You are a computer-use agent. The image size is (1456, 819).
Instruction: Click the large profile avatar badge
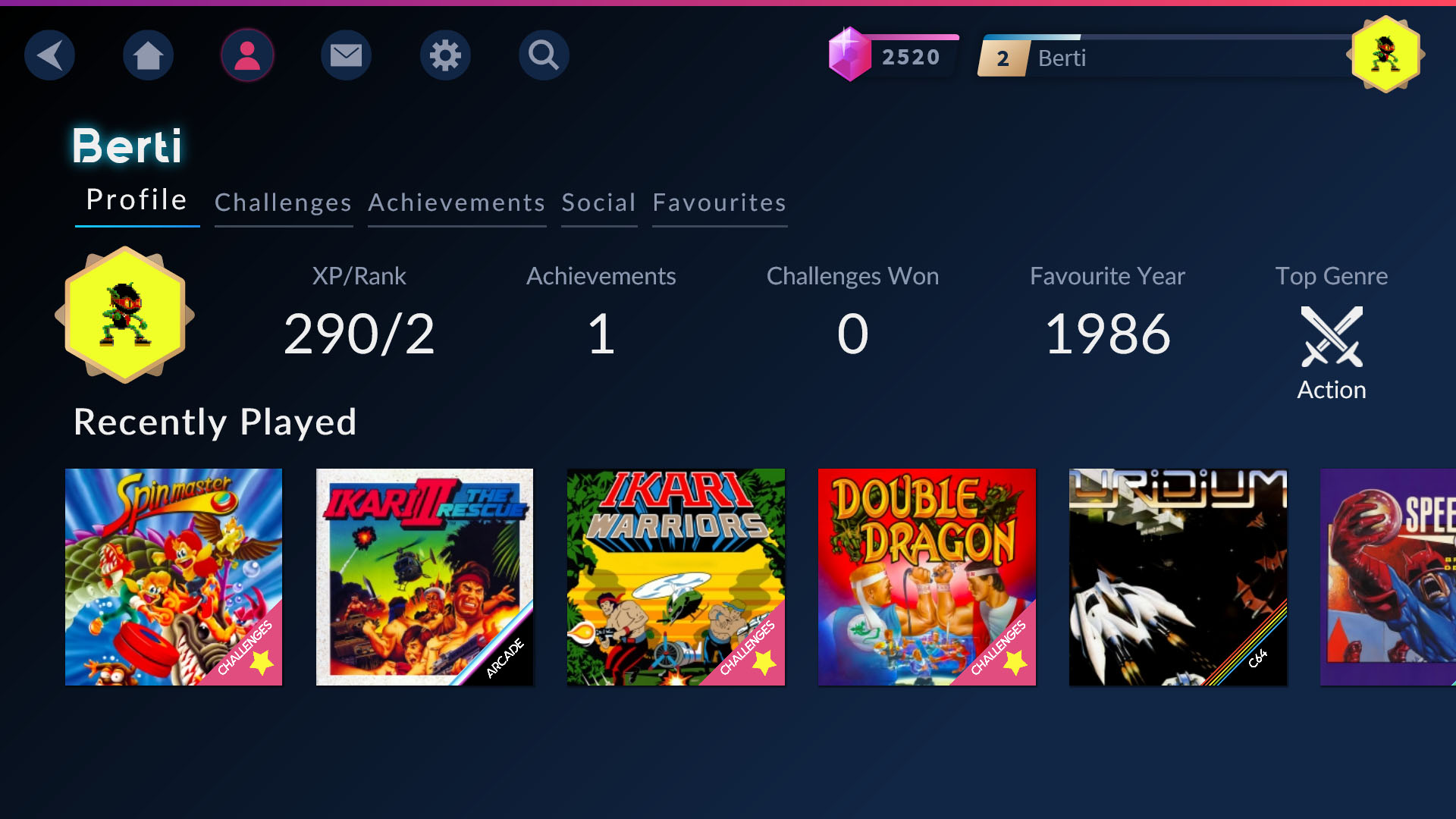click(125, 315)
